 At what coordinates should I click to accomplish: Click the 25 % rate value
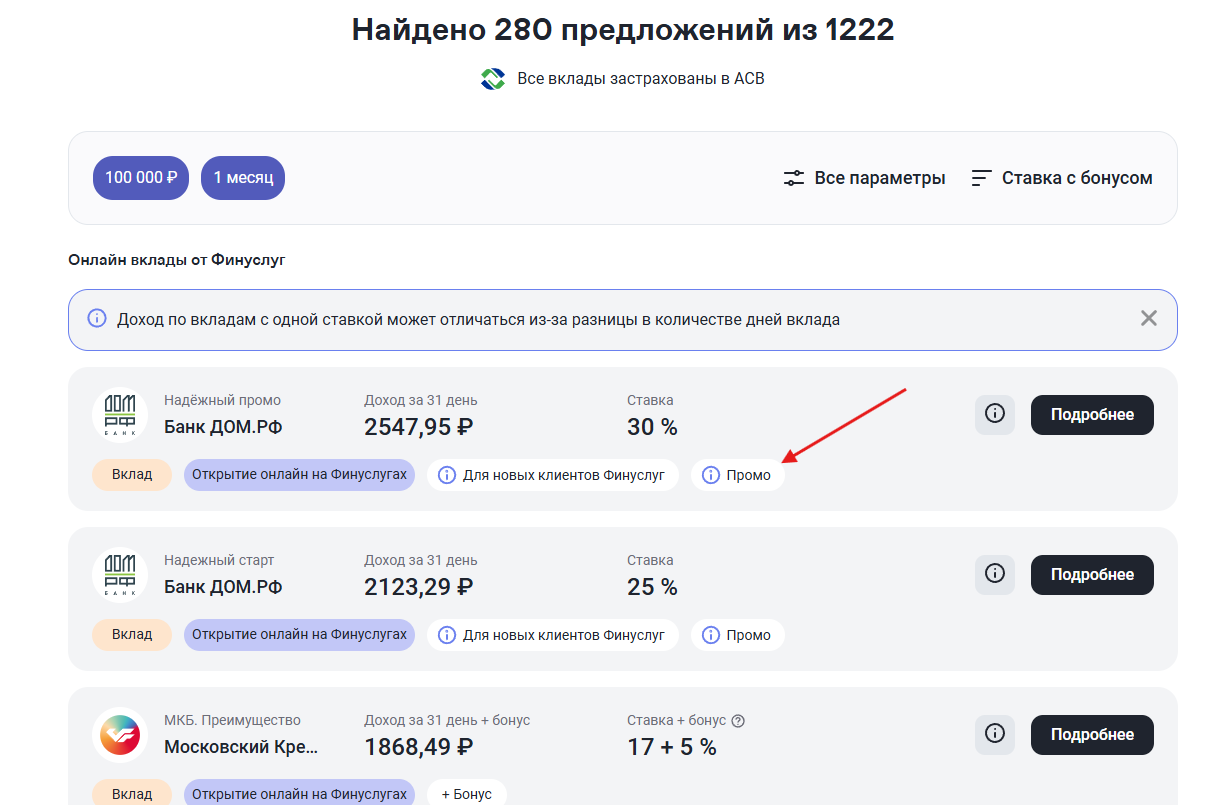652,587
